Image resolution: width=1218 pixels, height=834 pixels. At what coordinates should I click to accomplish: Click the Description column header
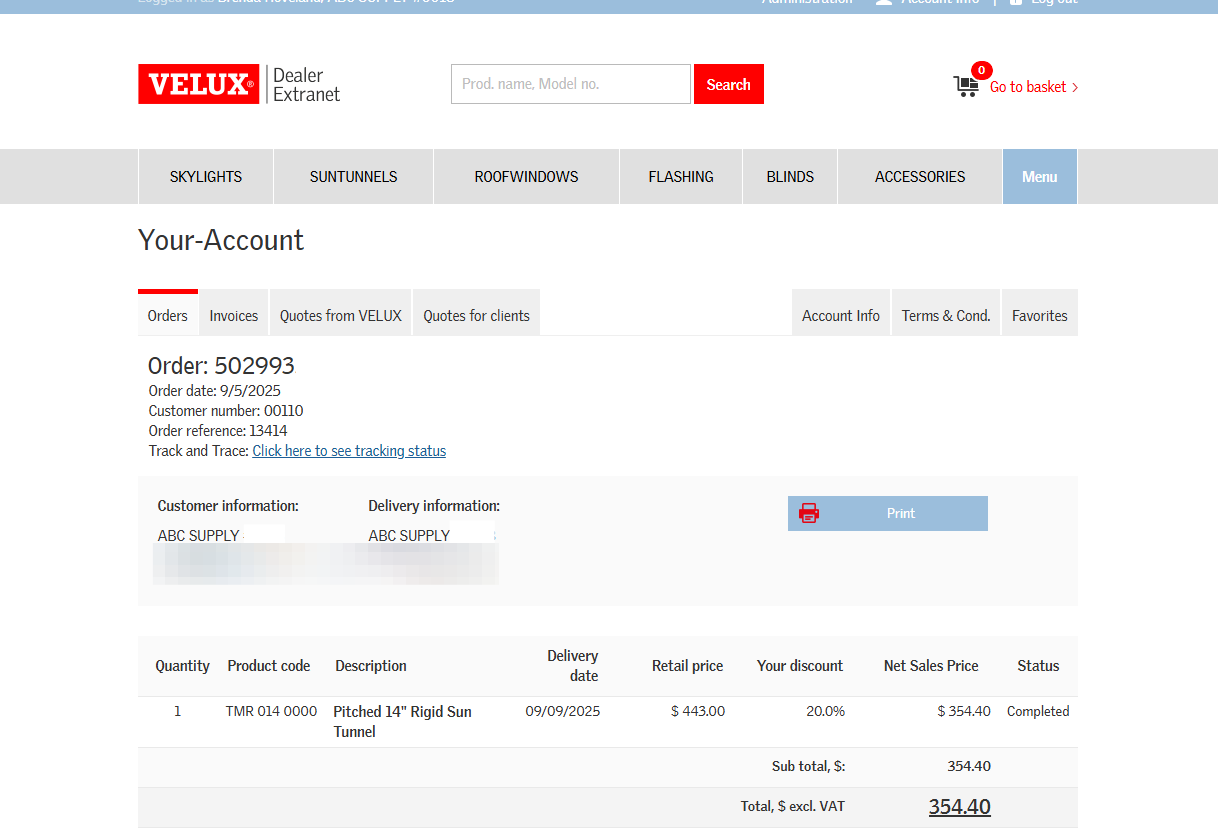pyautogui.click(x=371, y=666)
